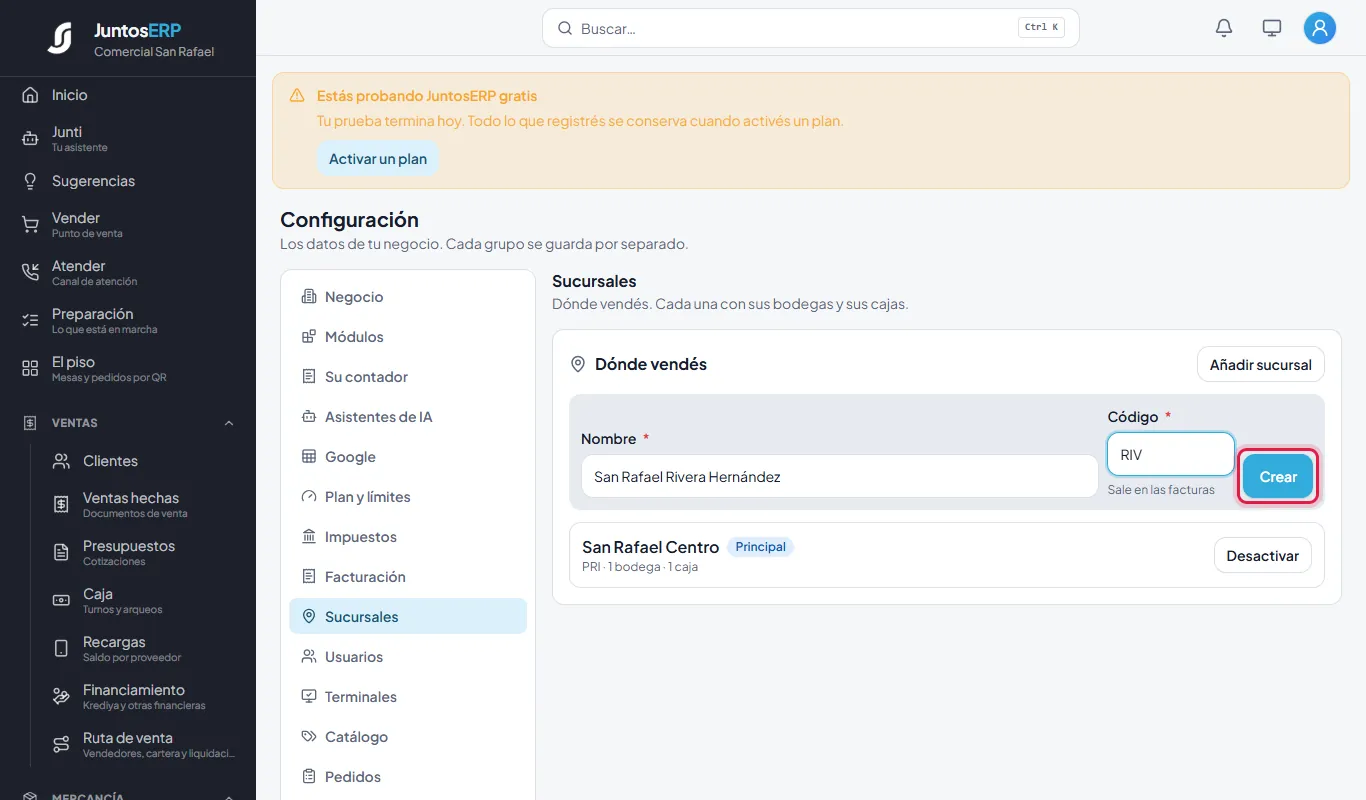Switch to Google settings section
The image size is (1366, 800).
(x=408, y=457)
